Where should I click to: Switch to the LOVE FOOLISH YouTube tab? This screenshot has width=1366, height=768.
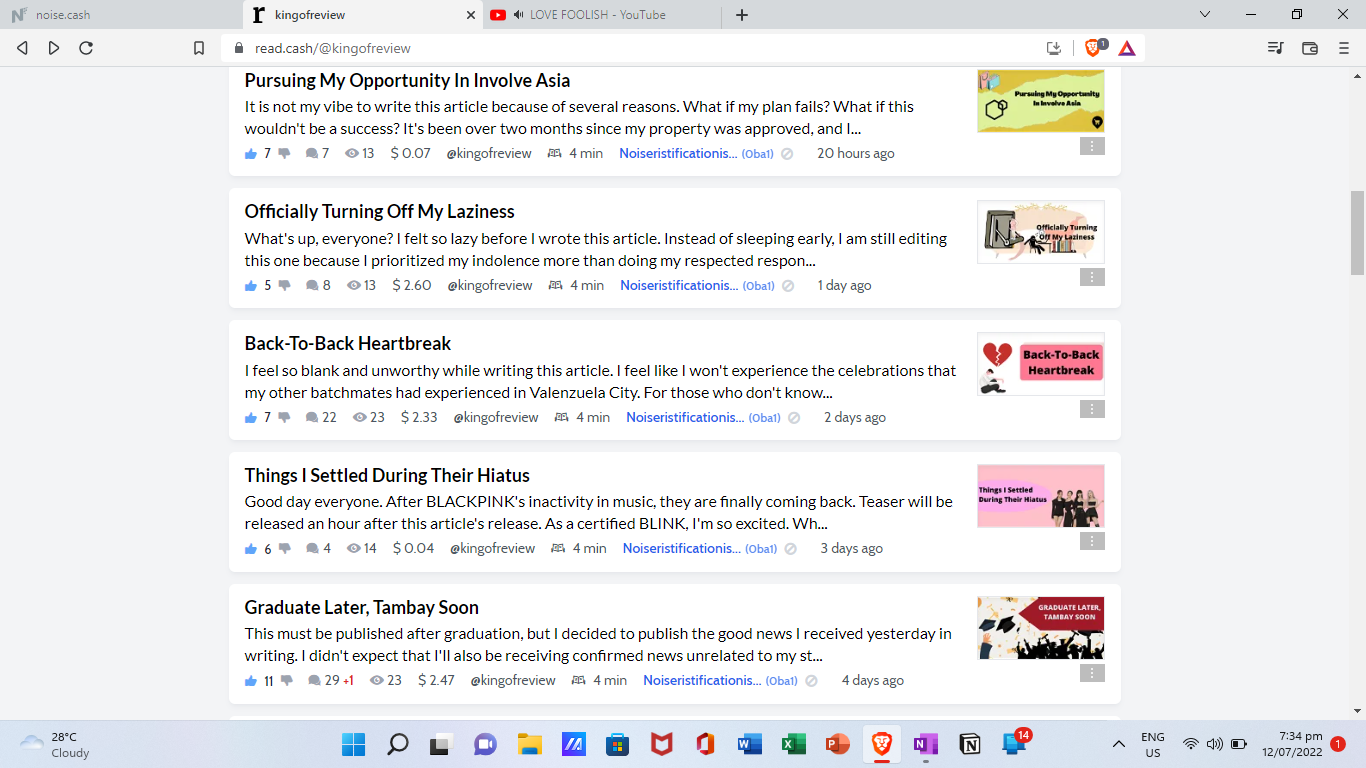[600, 14]
